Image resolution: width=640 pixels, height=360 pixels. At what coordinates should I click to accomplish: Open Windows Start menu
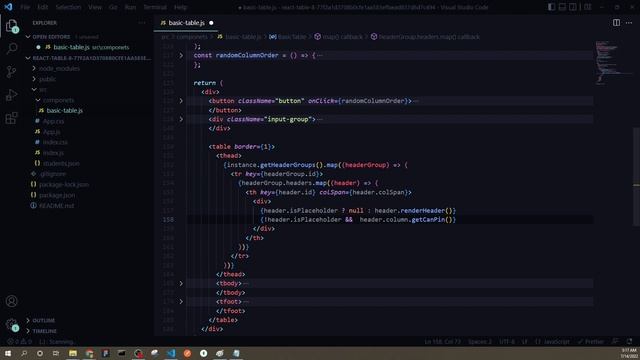8,353
